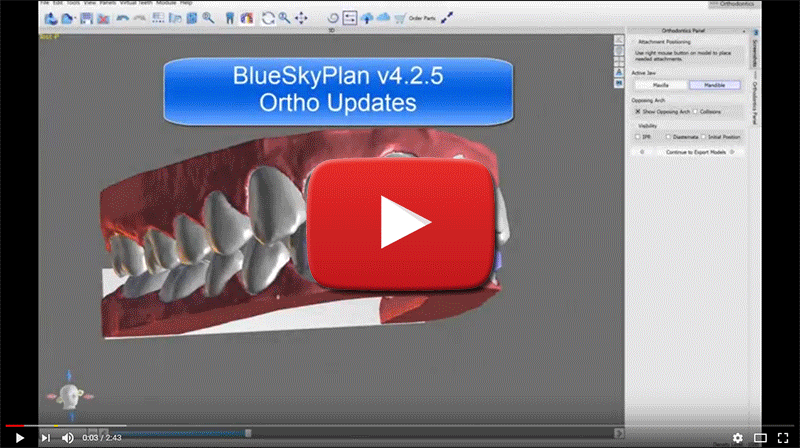This screenshot has width=800, height=448.
Task: Click the list-layout toolbar icon after Redo
Action: [x=158, y=18]
